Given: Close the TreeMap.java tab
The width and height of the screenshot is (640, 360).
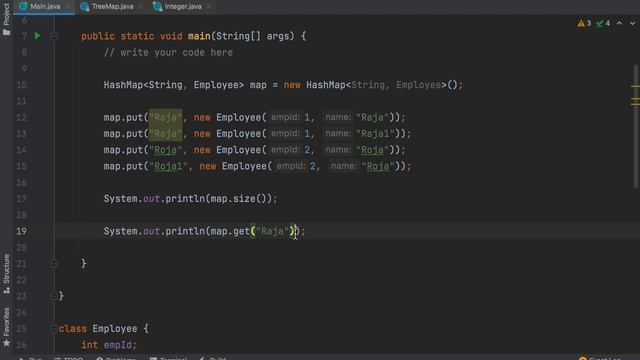Looking at the screenshot, I should (x=140, y=7).
